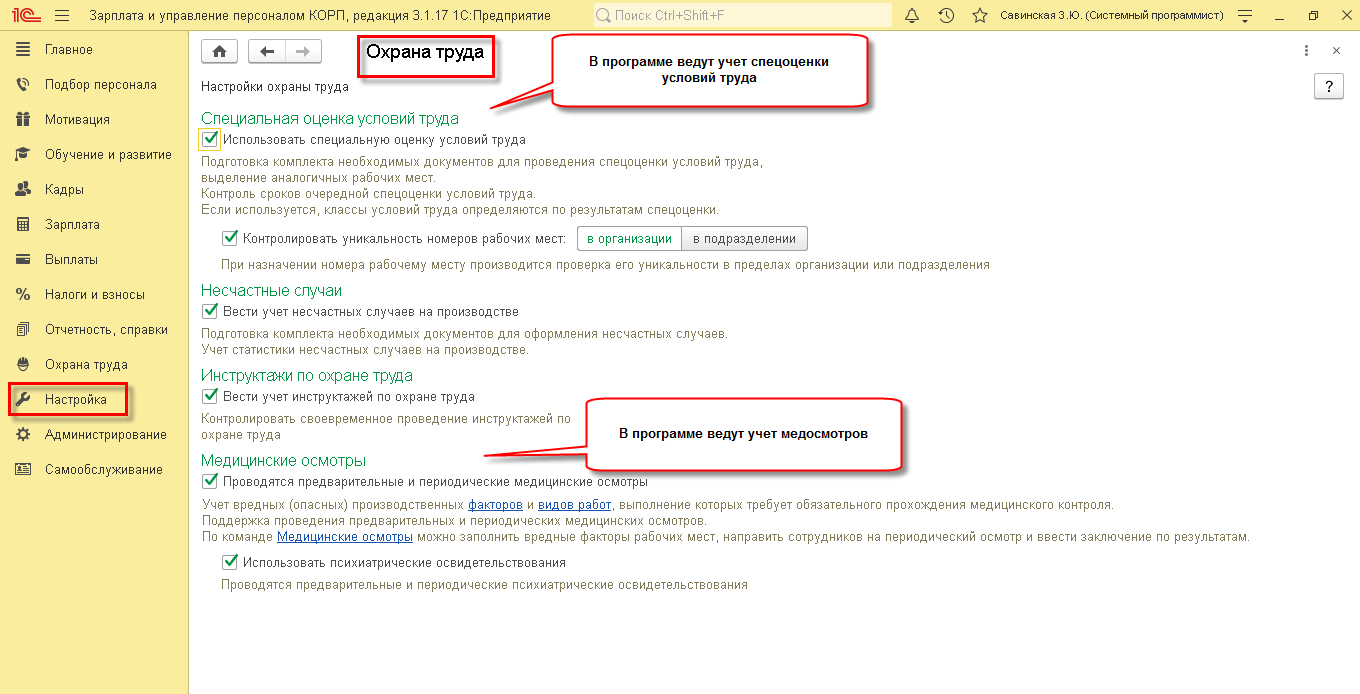Image resolution: width=1360 pixels, height=694 pixels.
Task: Toggle Контролировать уникальность номеров рабочих мест
Action: pos(230,239)
